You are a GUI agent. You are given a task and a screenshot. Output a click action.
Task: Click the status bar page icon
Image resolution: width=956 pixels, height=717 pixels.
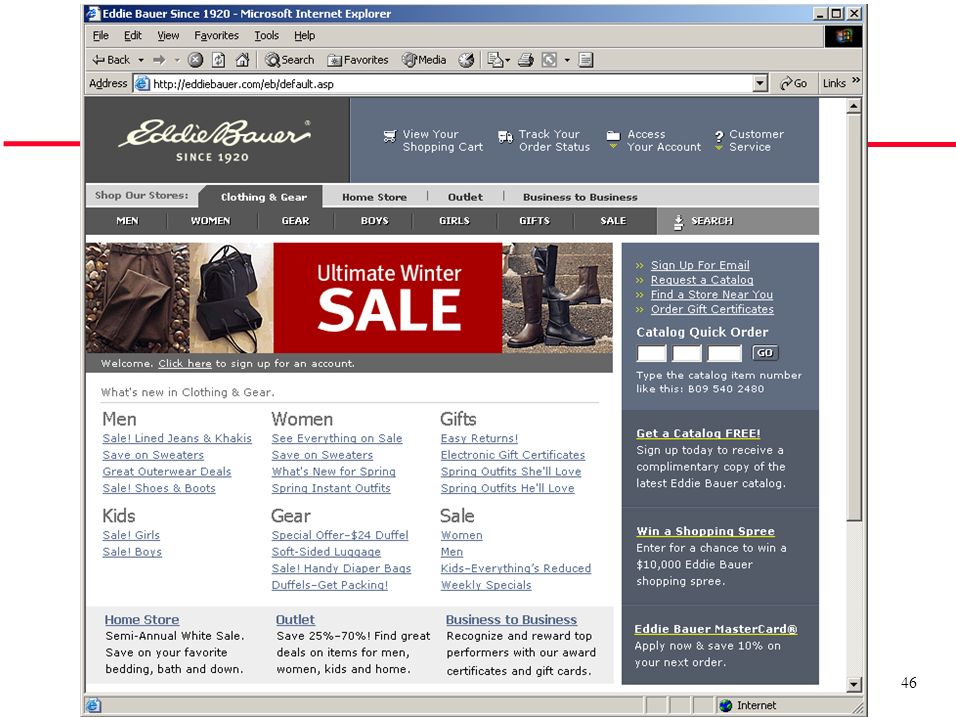[x=93, y=705]
